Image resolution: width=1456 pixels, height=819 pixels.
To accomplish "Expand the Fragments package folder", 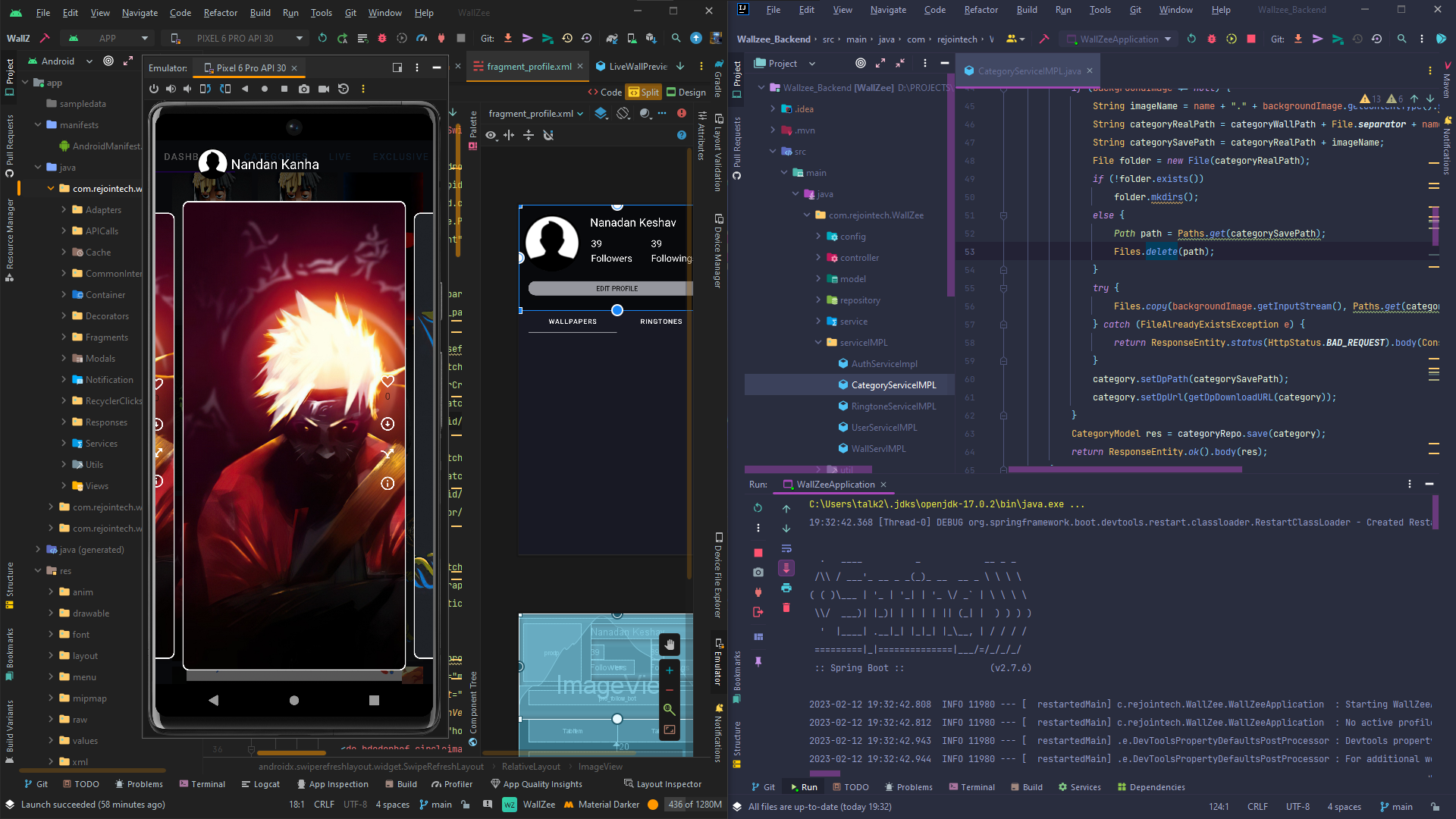I will pyautogui.click(x=64, y=337).
